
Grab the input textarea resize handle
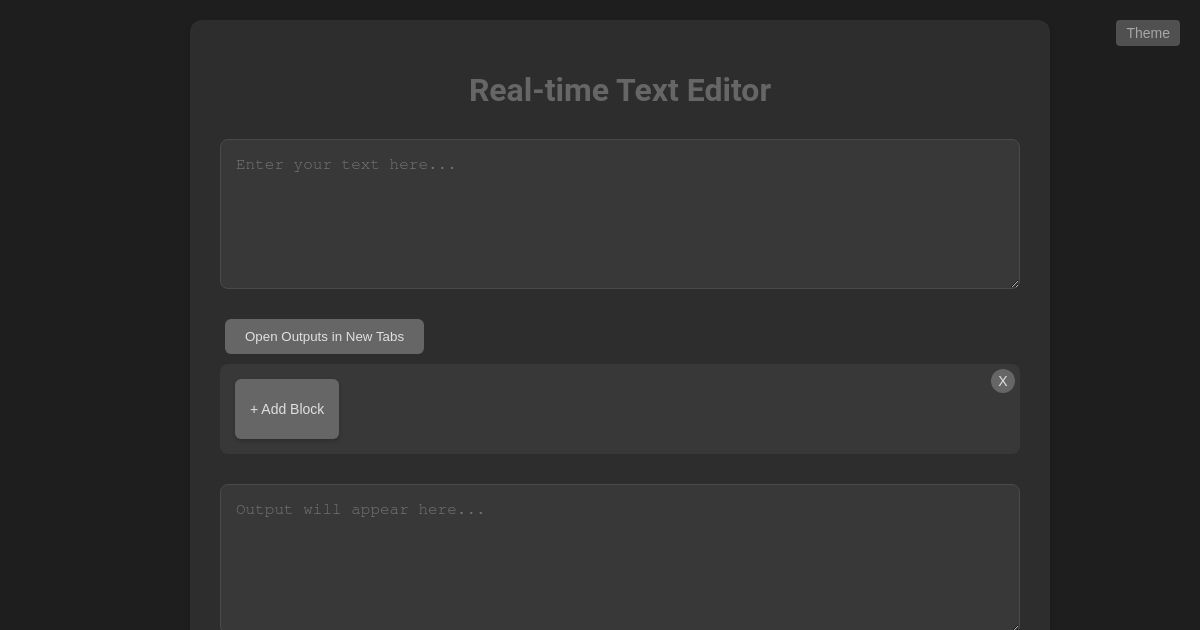(x=1013, y=283)
